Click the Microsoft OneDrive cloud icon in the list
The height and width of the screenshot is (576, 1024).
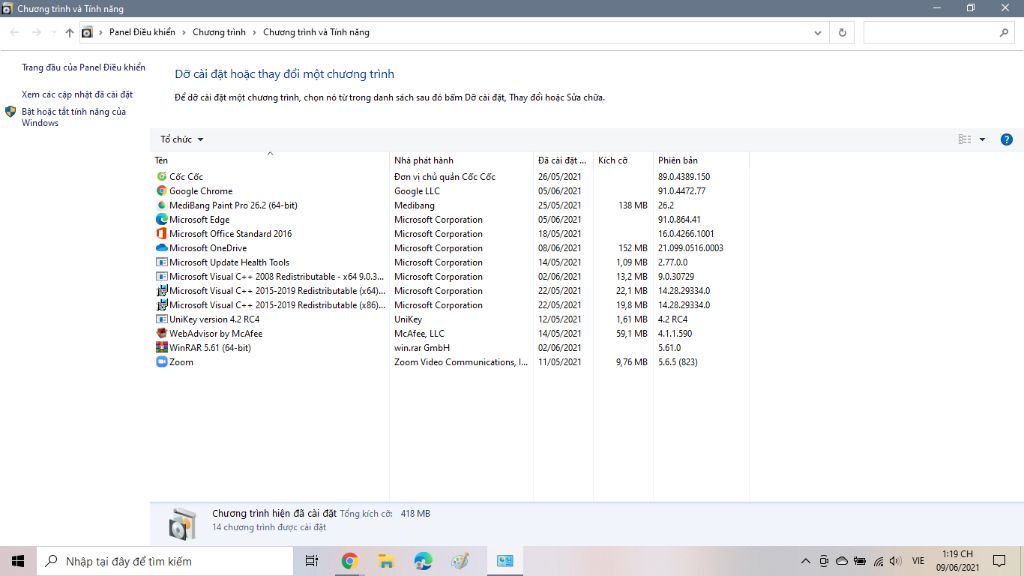161,248
